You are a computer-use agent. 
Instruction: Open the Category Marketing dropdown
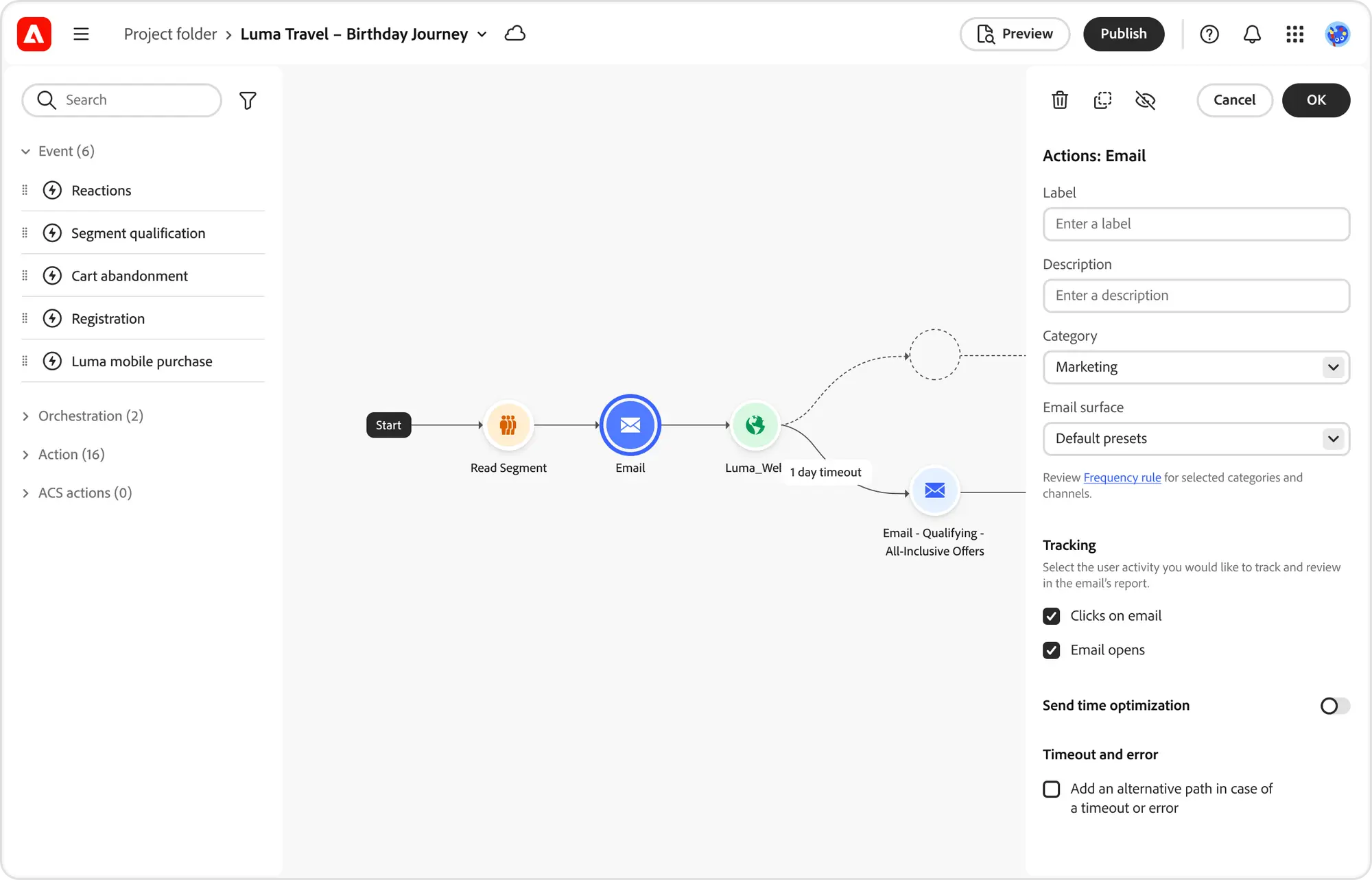pyautogui.click(x=1196, y=367)
